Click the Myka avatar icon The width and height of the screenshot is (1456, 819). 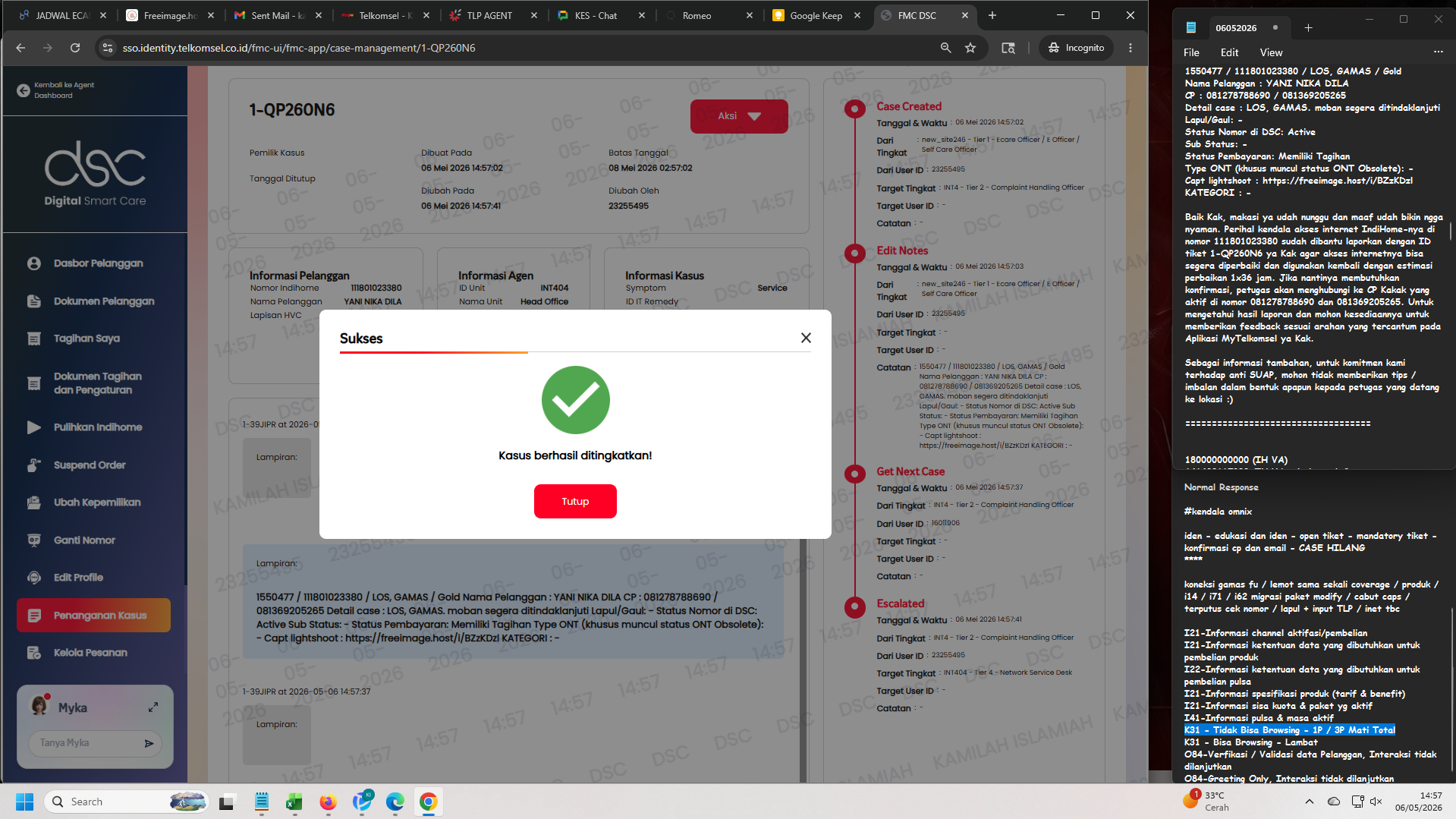(x=39, y=706)
